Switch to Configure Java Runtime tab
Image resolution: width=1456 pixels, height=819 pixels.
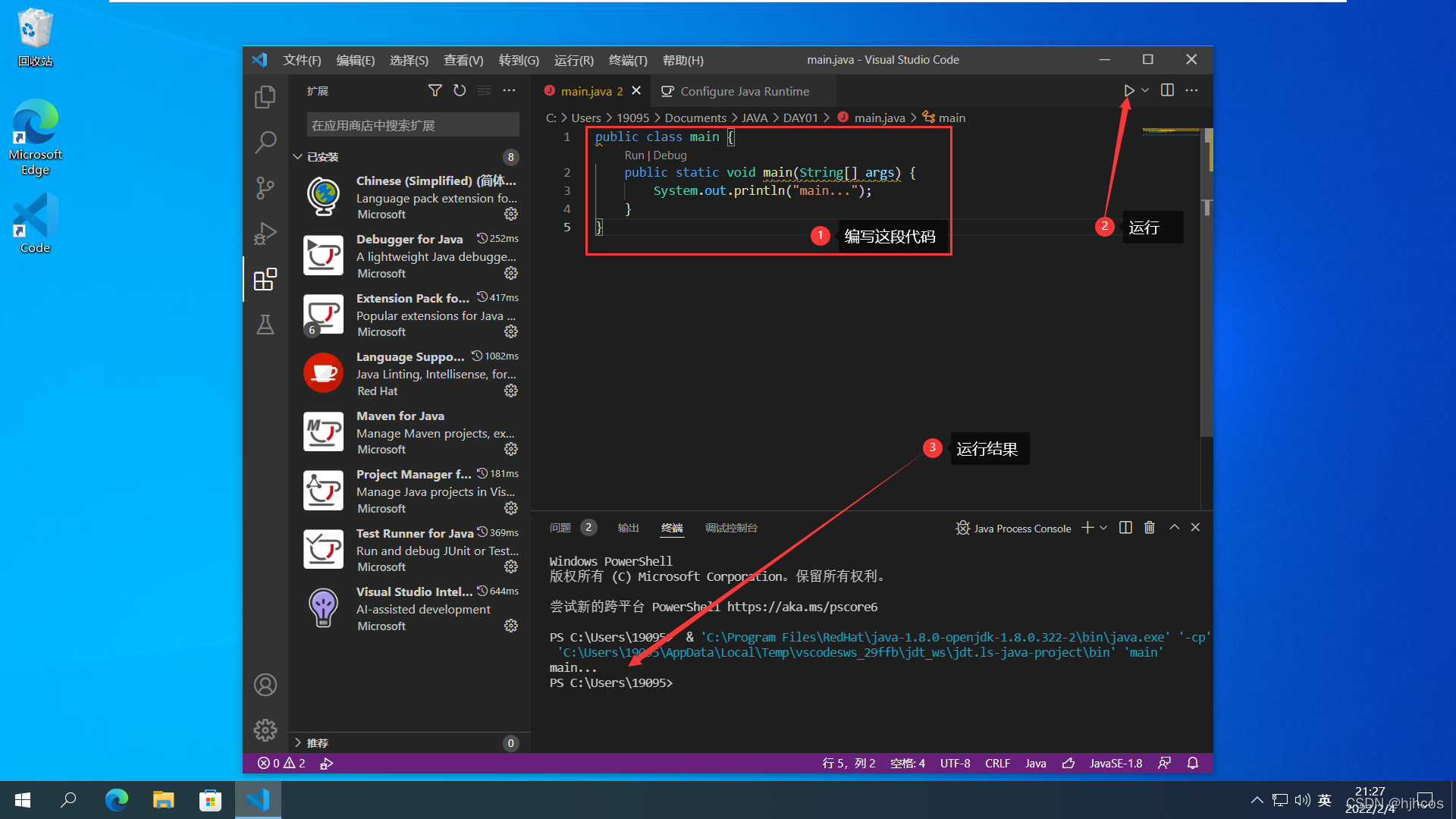pyautogui.click(x=744, y=91)
